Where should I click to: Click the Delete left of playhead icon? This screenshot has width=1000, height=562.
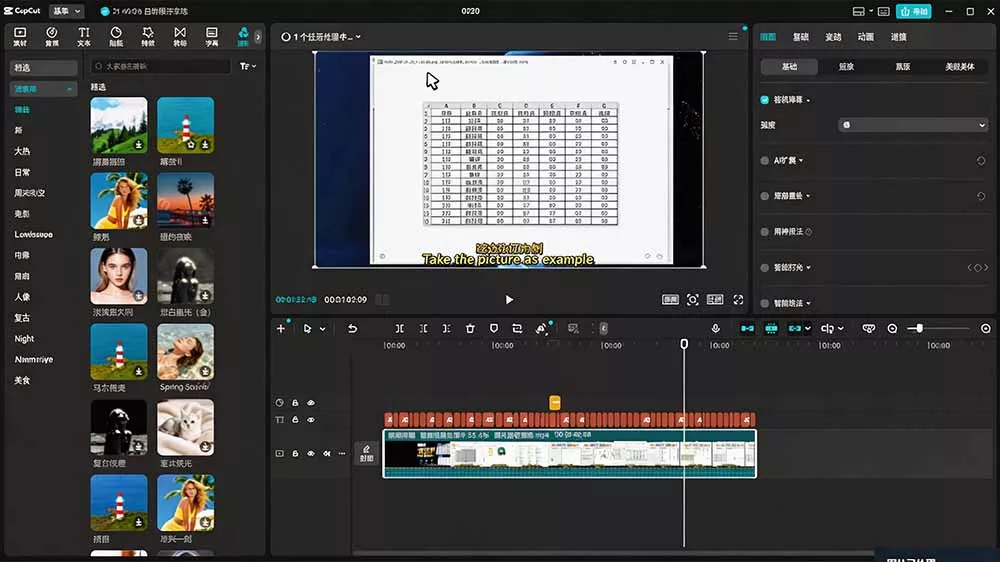coord(423,329)
